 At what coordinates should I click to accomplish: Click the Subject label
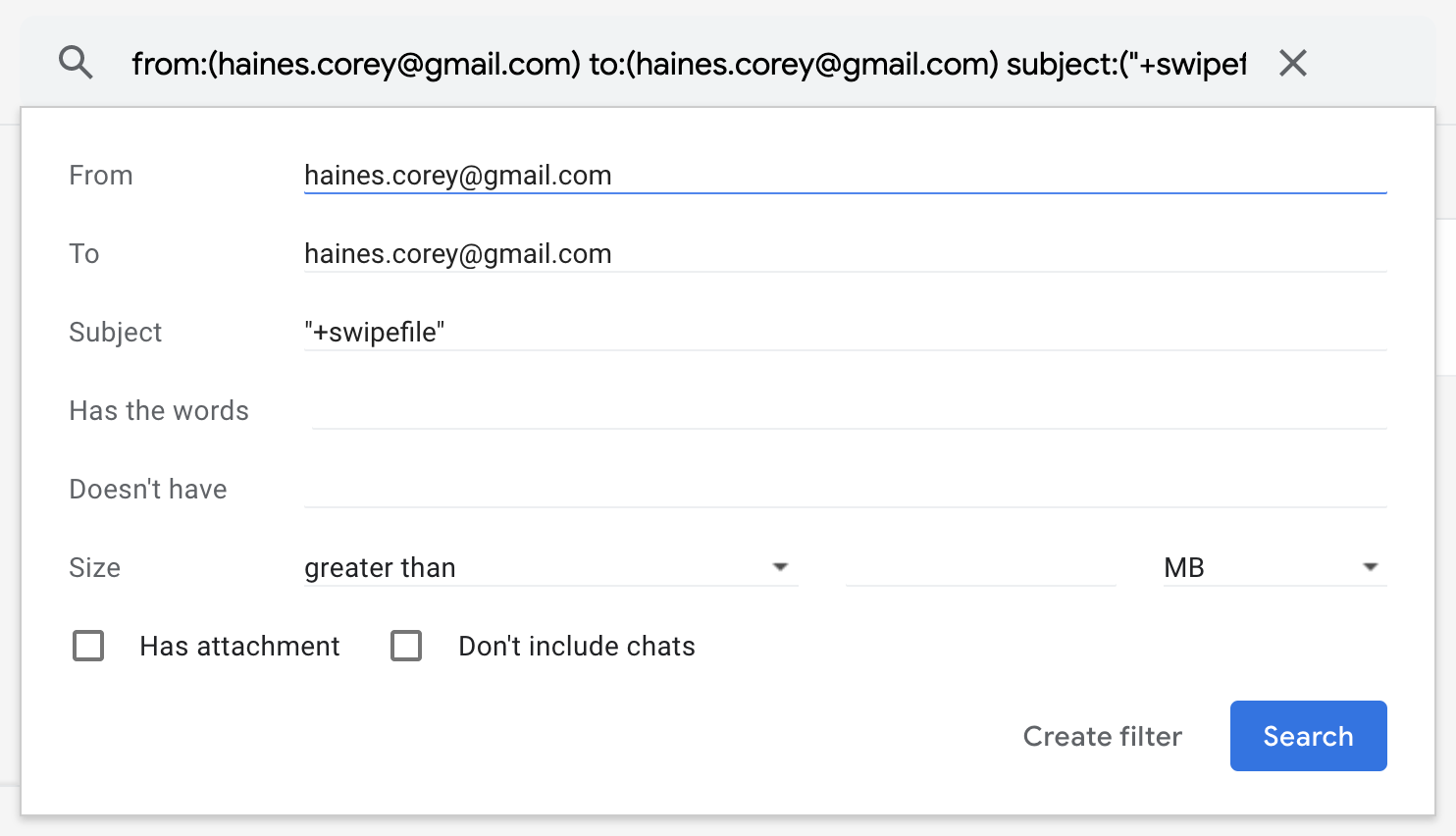tap(115, 332)
